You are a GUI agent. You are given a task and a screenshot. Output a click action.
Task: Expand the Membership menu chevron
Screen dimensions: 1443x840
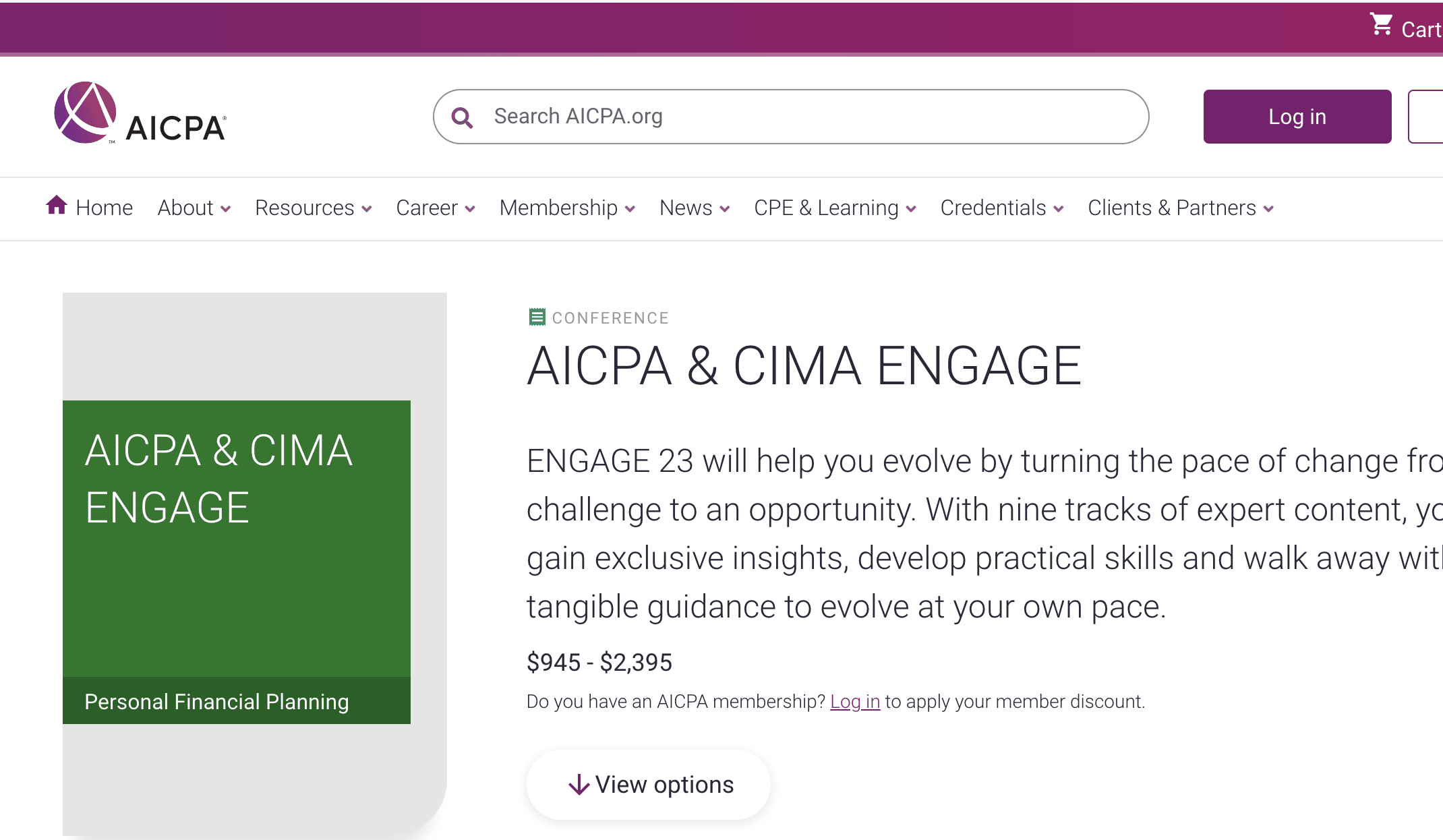[x=630, y=209]
